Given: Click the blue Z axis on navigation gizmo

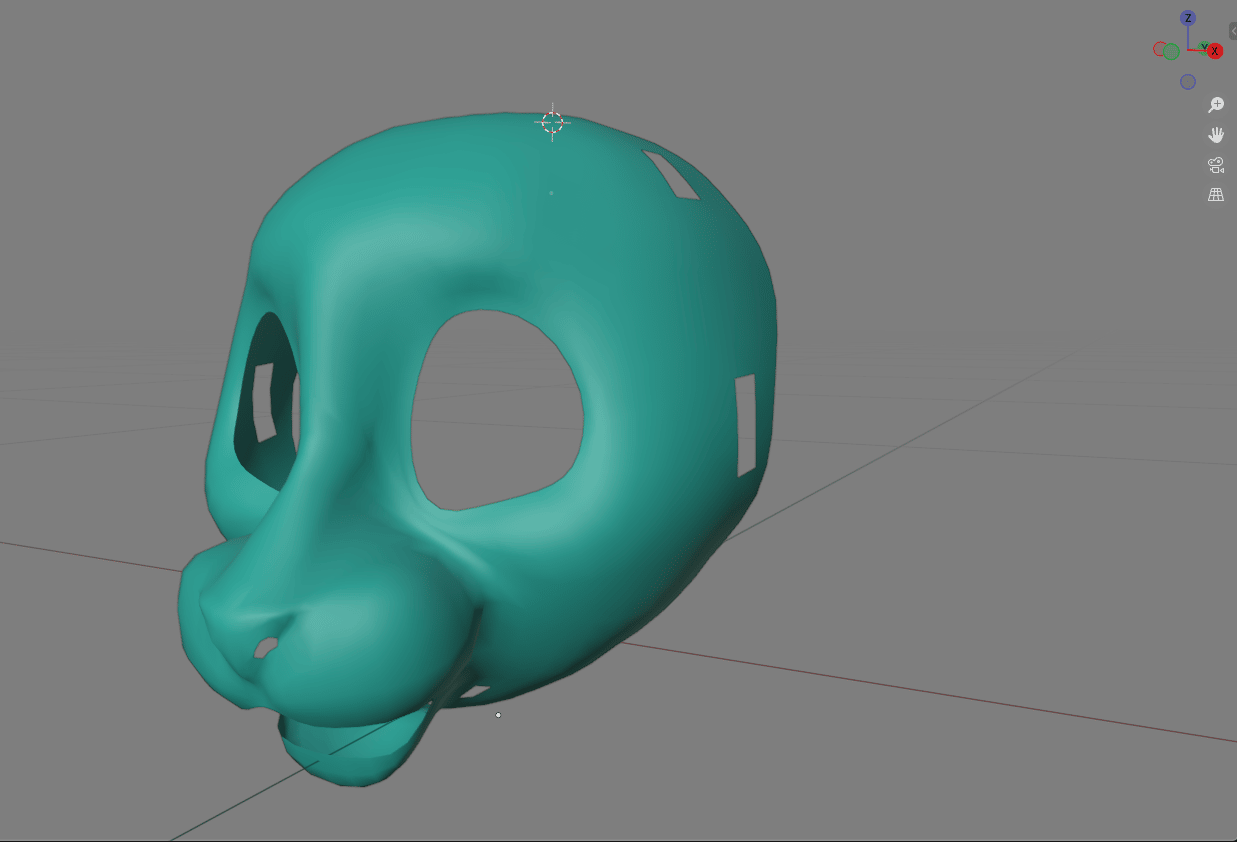Looking at the screenshot, I should tap(1188, 18).
